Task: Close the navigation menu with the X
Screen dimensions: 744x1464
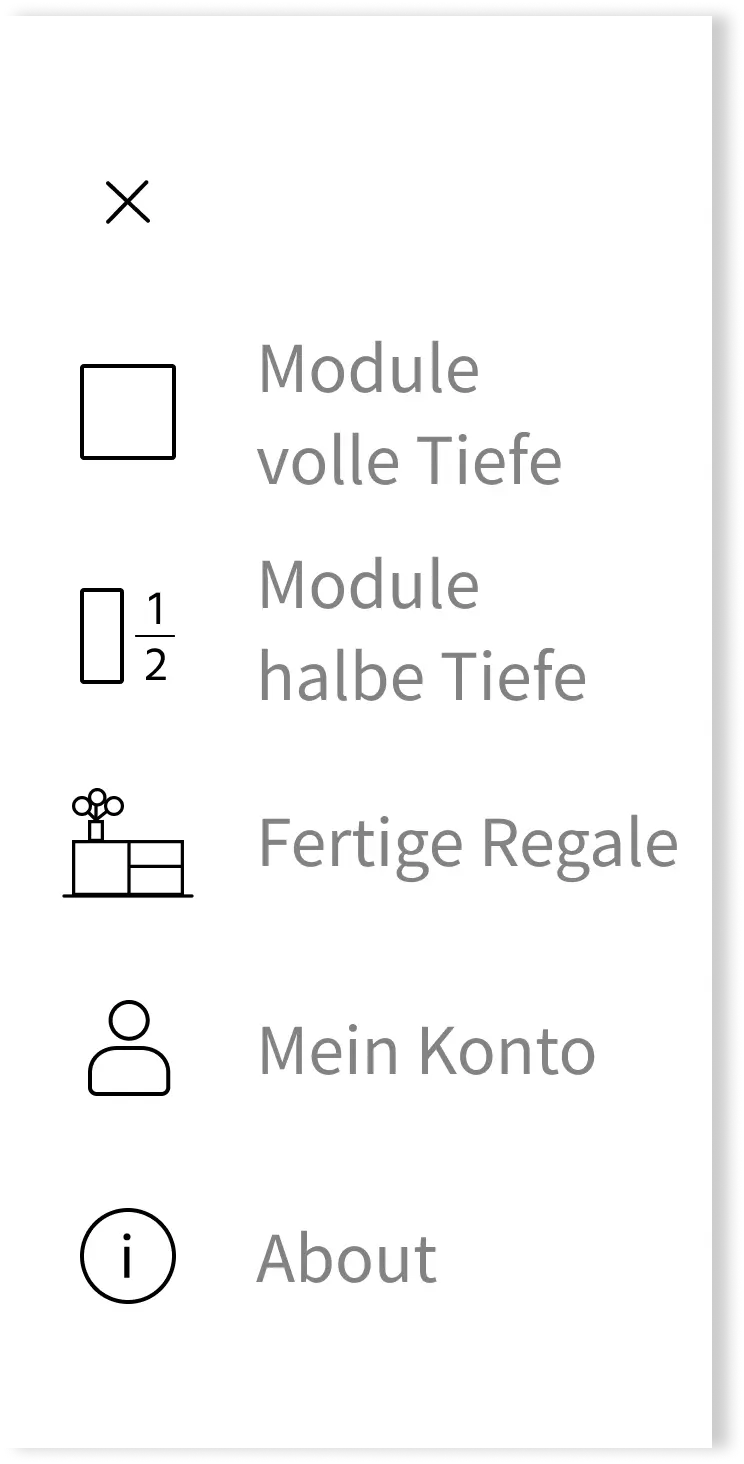Action: [128, 202]
